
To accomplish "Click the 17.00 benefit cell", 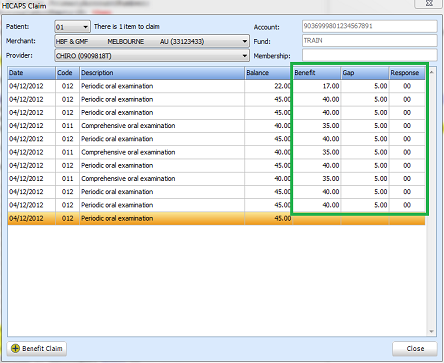I will click(x=317, y=86).
